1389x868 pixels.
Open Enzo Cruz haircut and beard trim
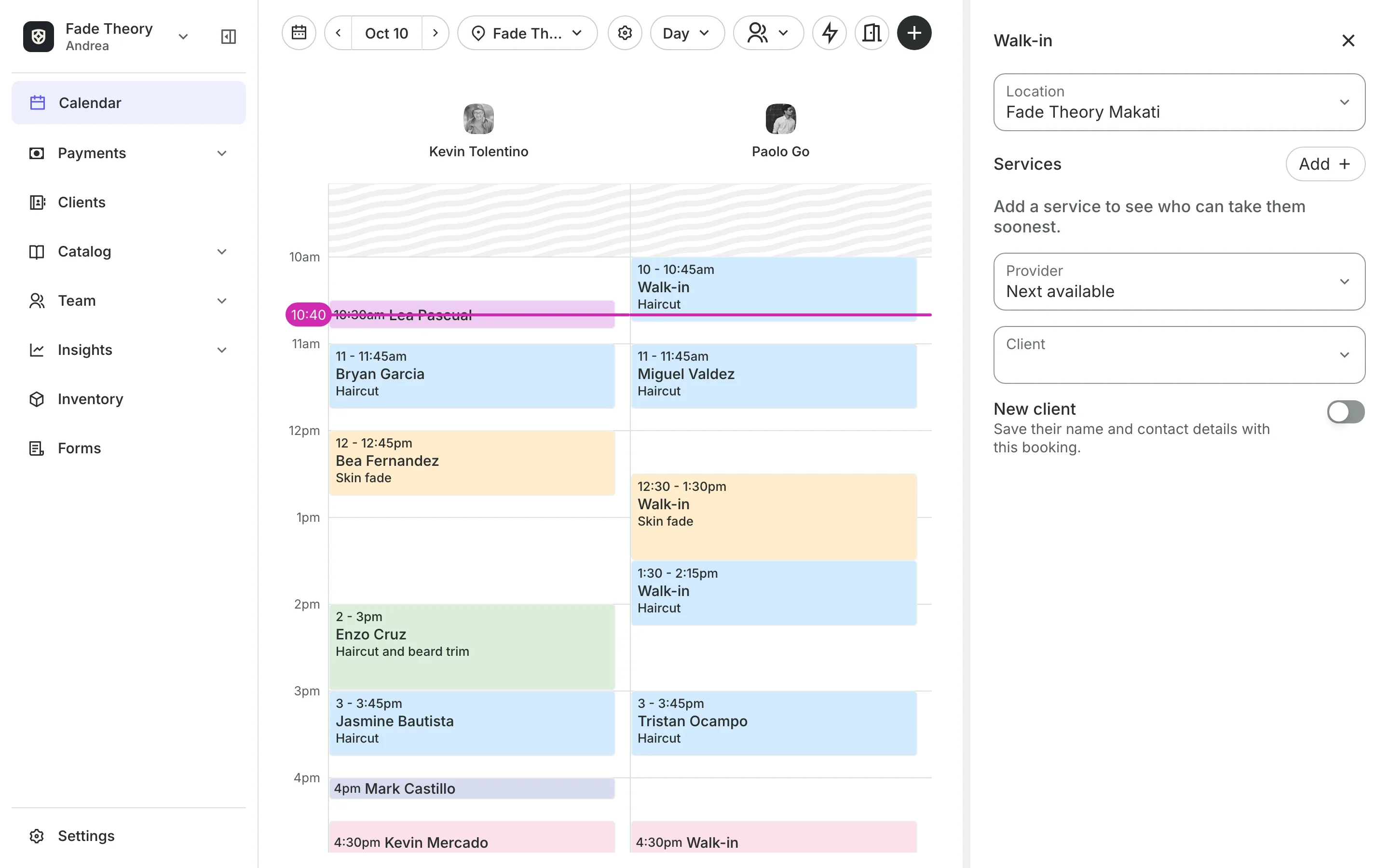coord(472,647)
